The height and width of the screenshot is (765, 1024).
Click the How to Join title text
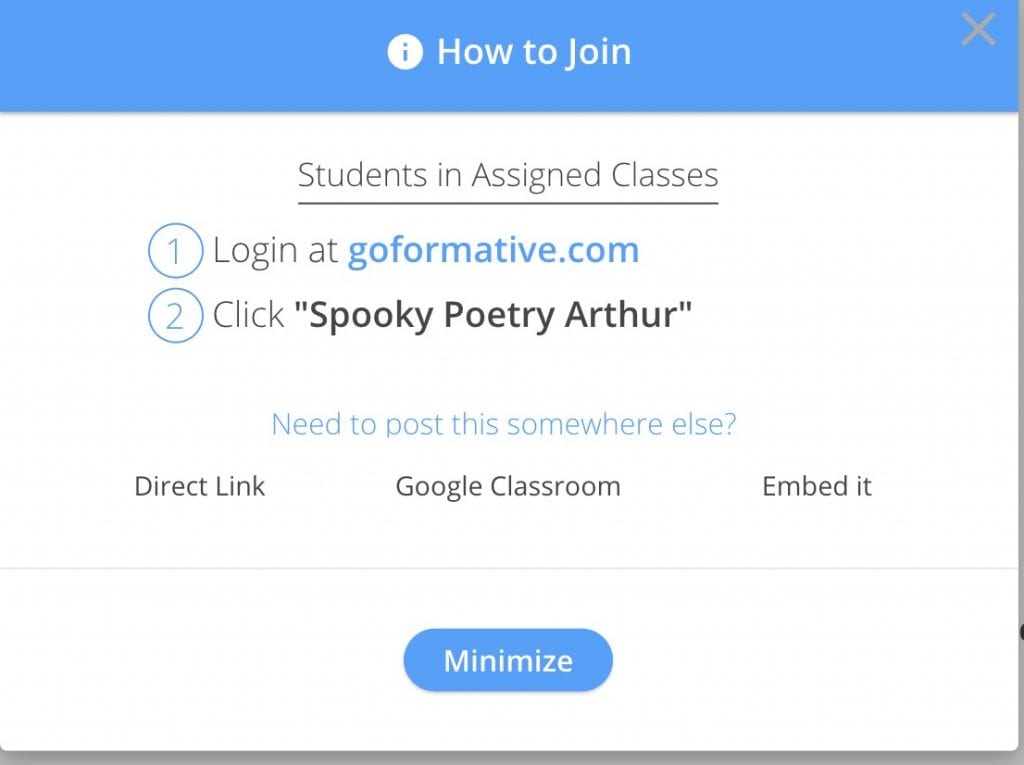(534, 52)
